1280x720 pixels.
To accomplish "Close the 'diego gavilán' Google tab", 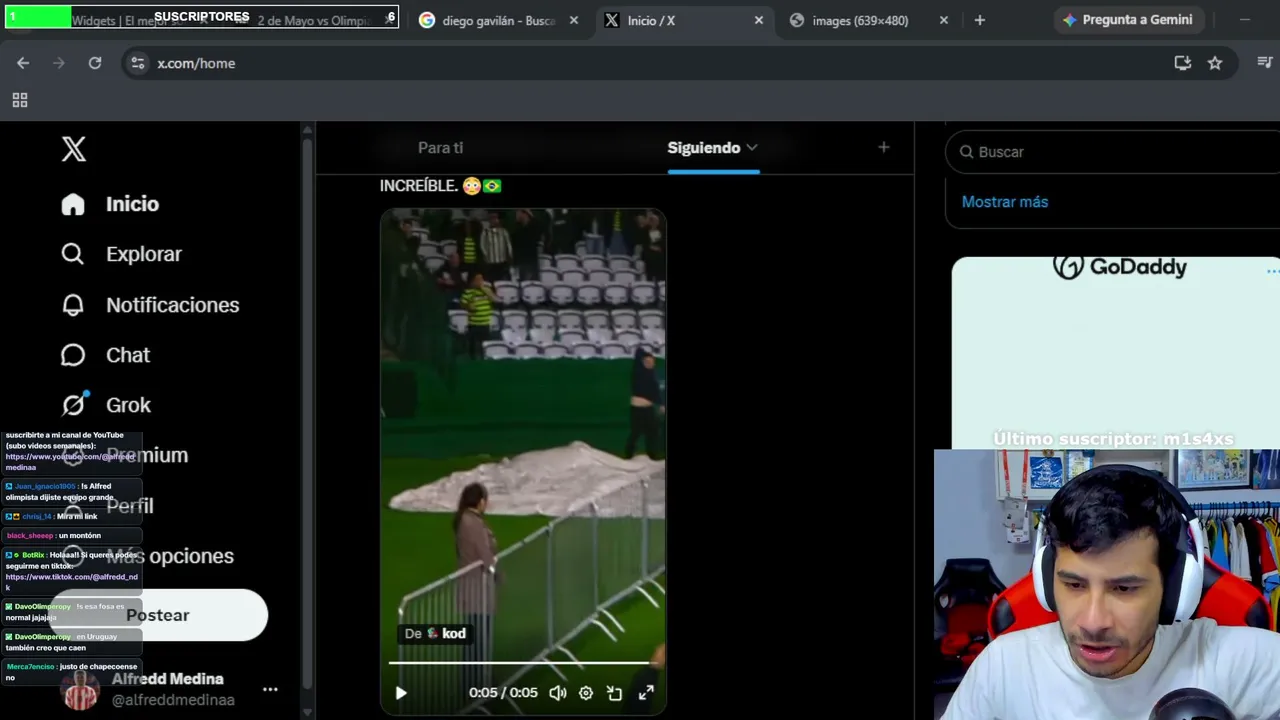I will coord(574,20).
